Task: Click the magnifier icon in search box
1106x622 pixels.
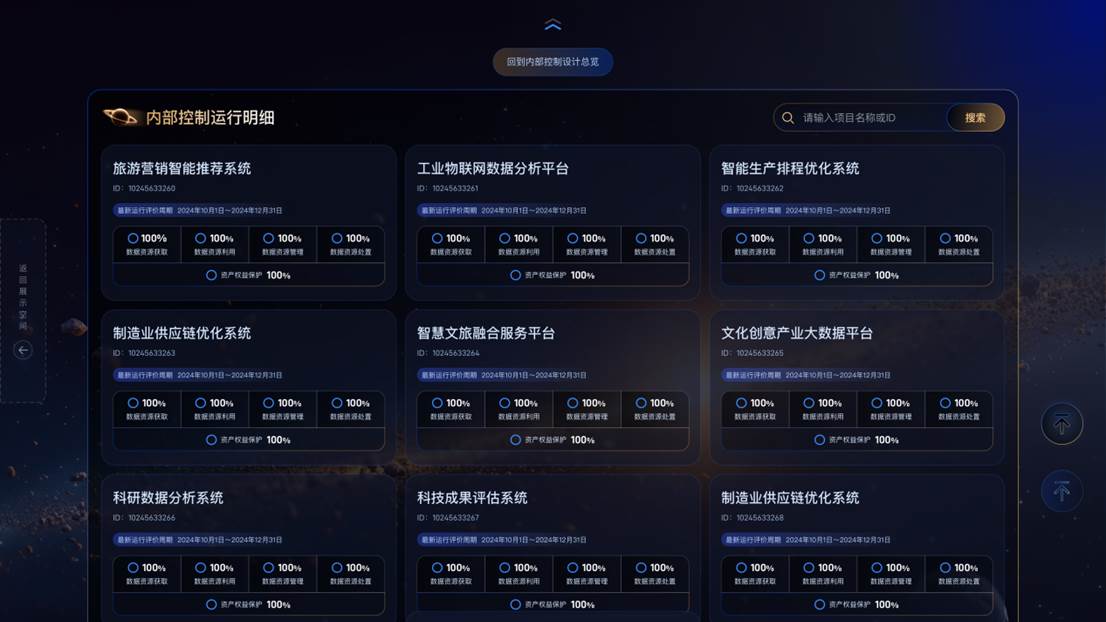Action: point(788,118)
